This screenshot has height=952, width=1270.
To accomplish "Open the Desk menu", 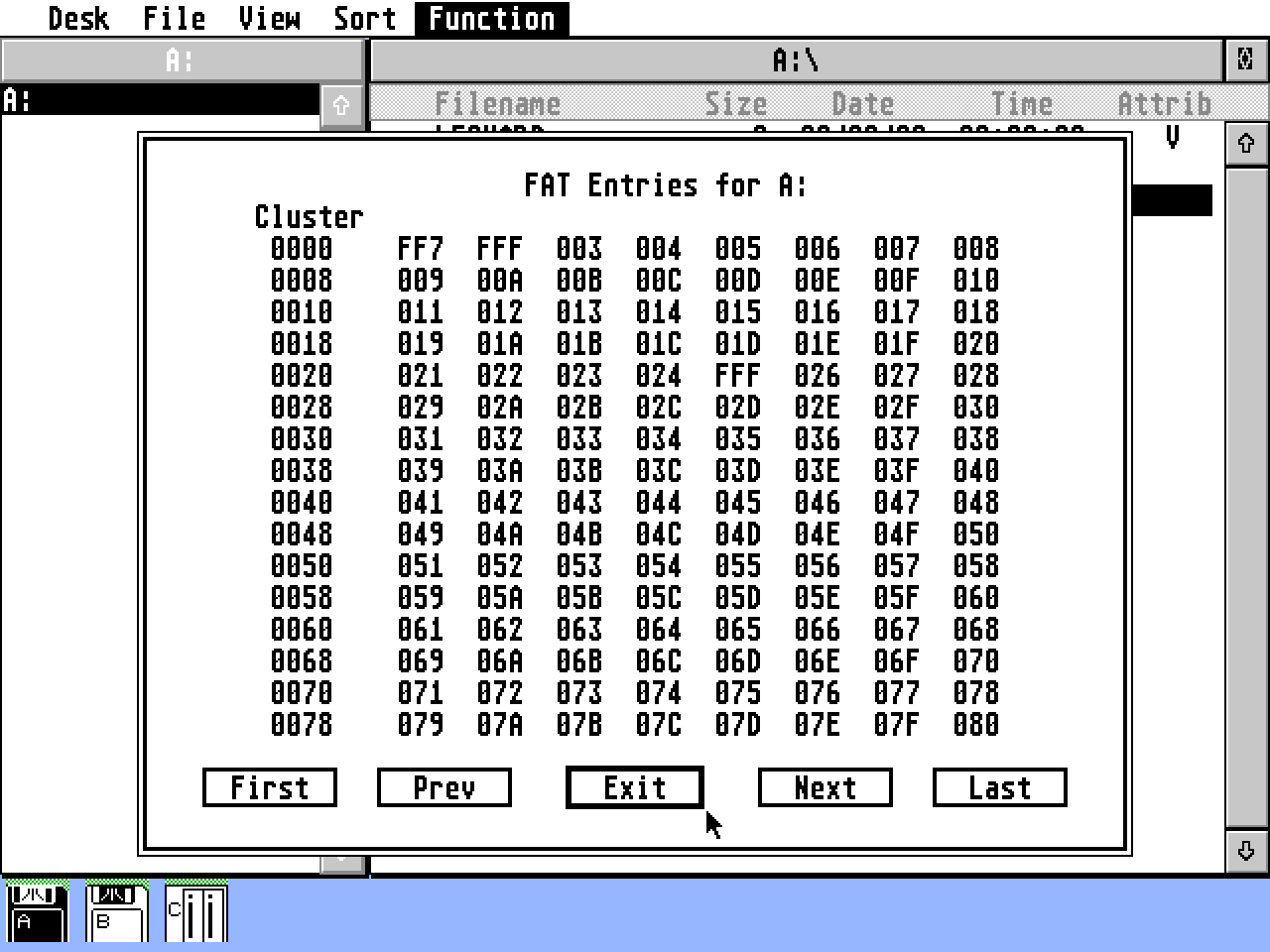I will (78, 18).
